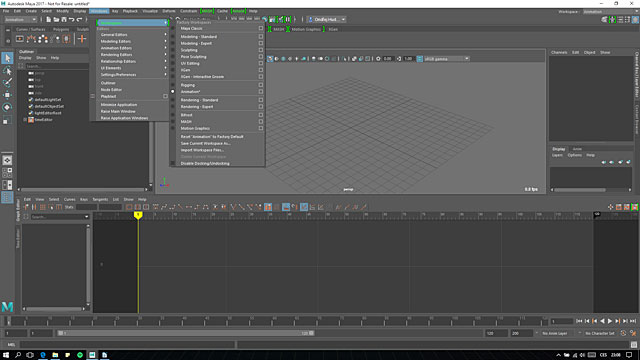
Task: Open the Animation menu set dropdown
Action: [20, 20]
